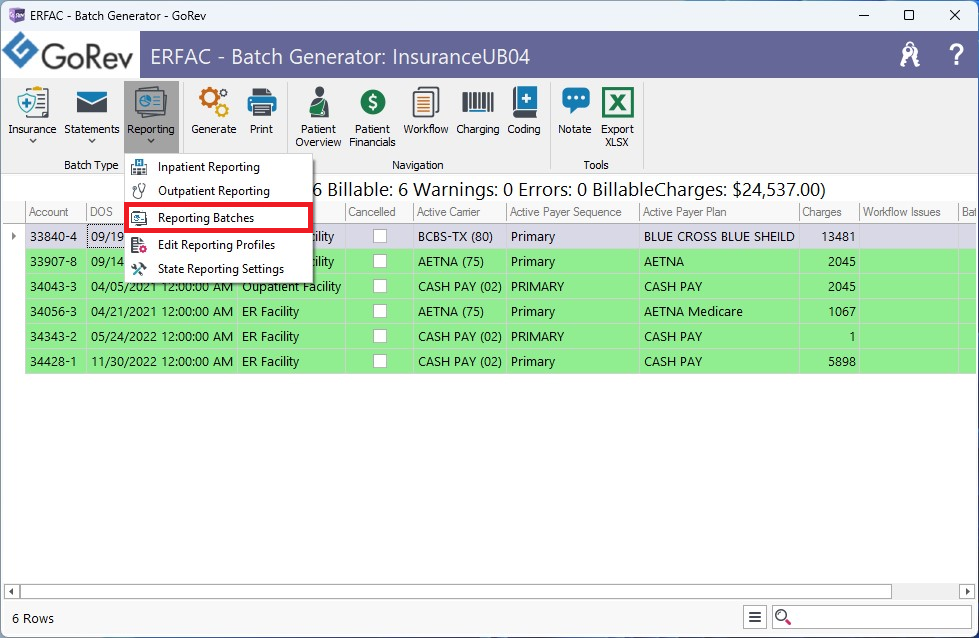Click the Notate speech bubble icon
The image size is (979, 638).
click(575, 101)
